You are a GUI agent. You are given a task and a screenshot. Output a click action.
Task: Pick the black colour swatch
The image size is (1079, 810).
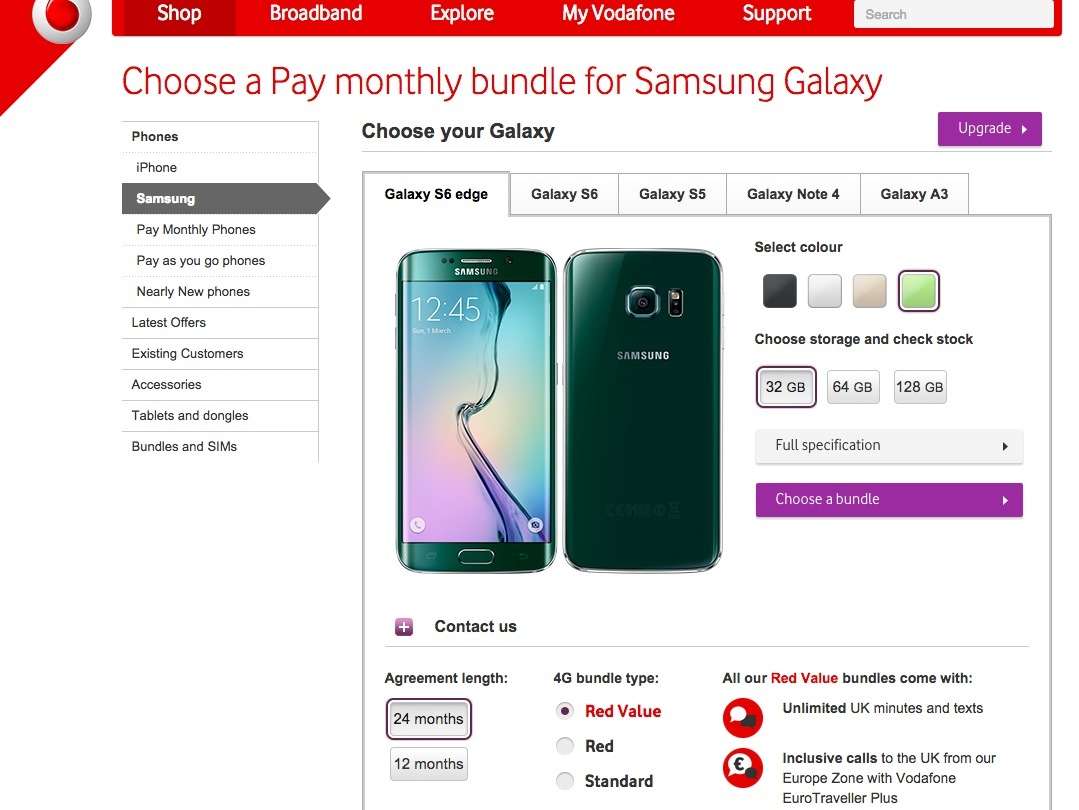tap(780, 291)
